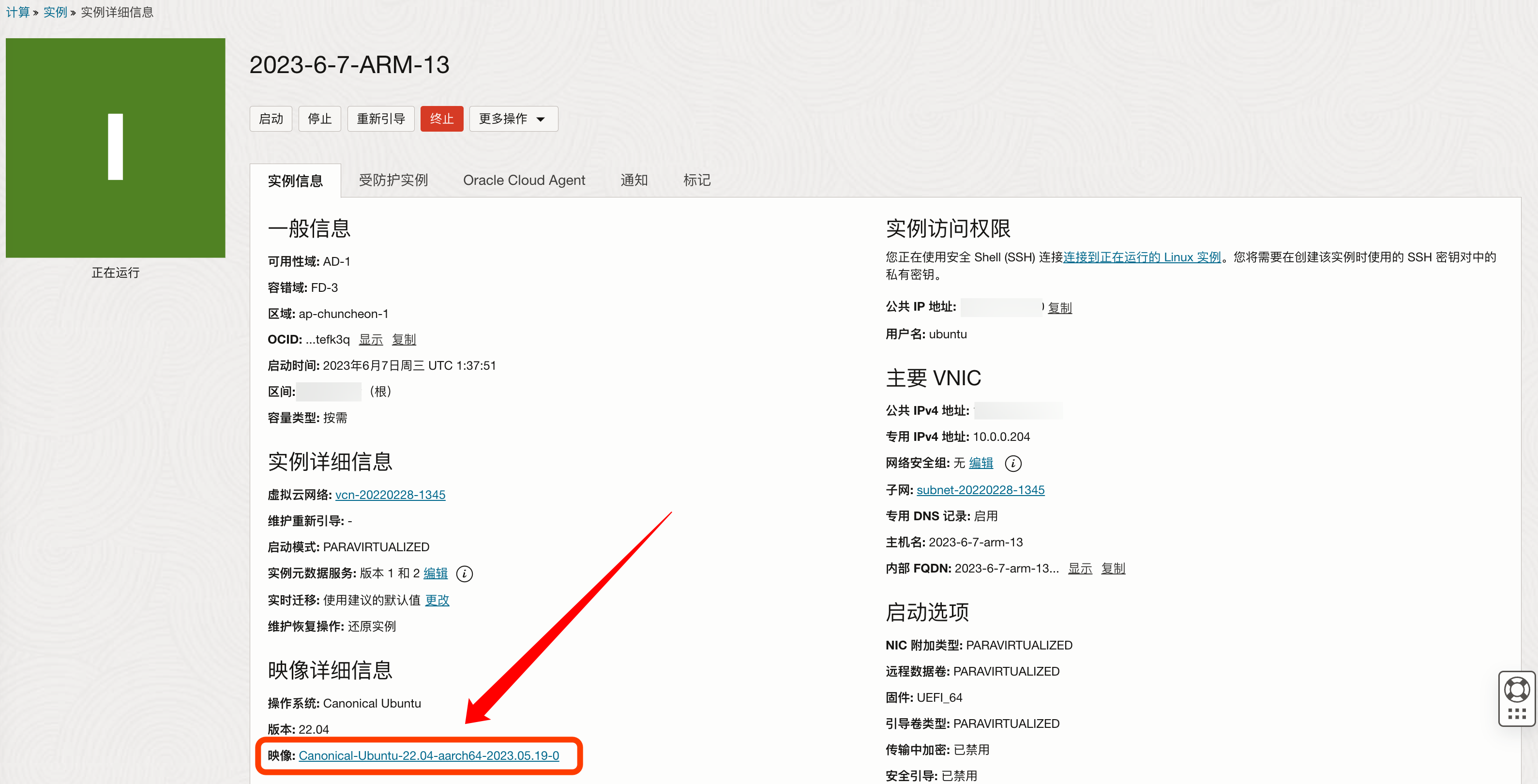Click the 用户名: ubuntu text
This screenshot has height=784, width=1538.
point(926,334)
